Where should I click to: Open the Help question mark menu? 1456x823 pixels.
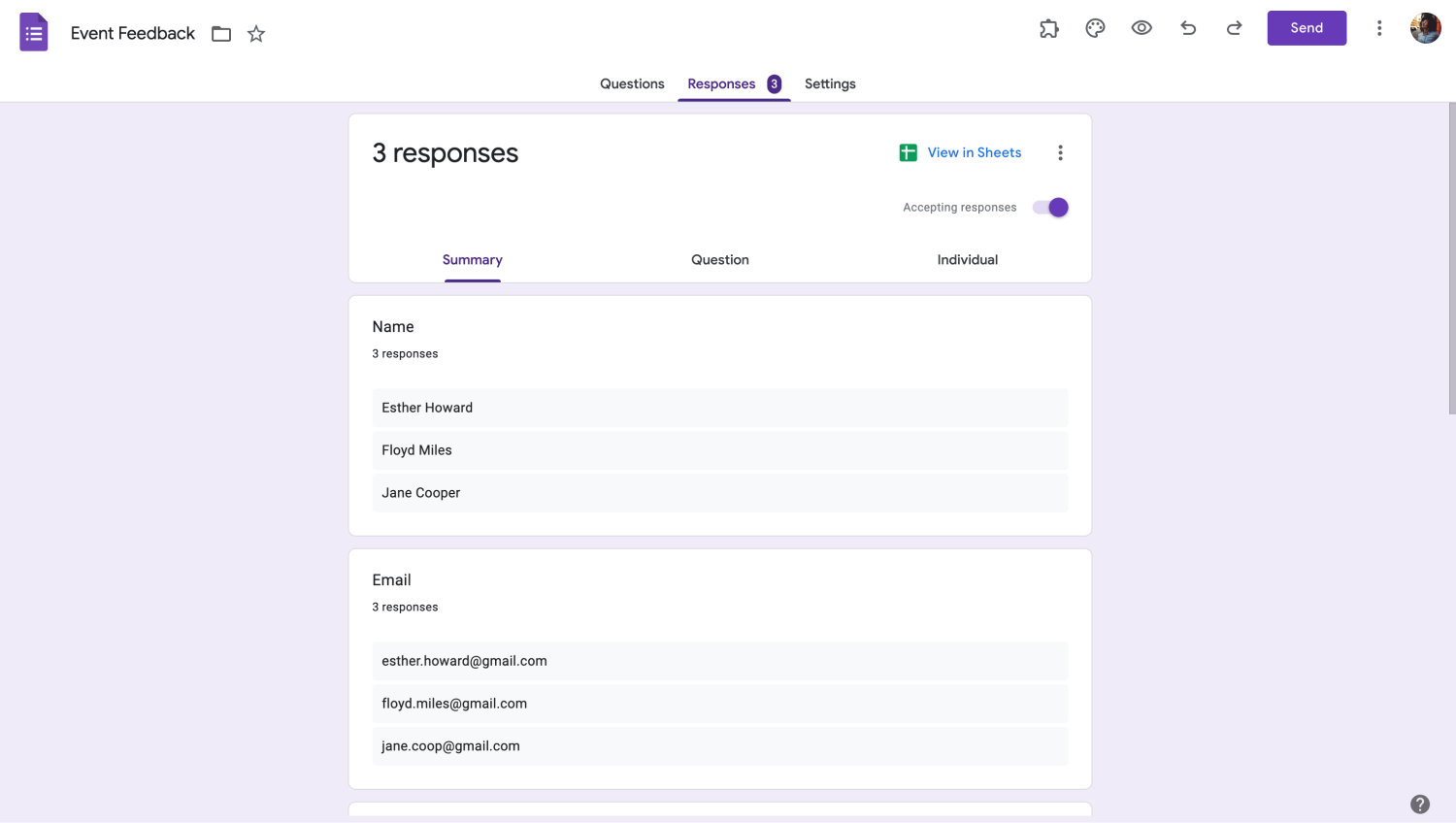click(1420, 804)
